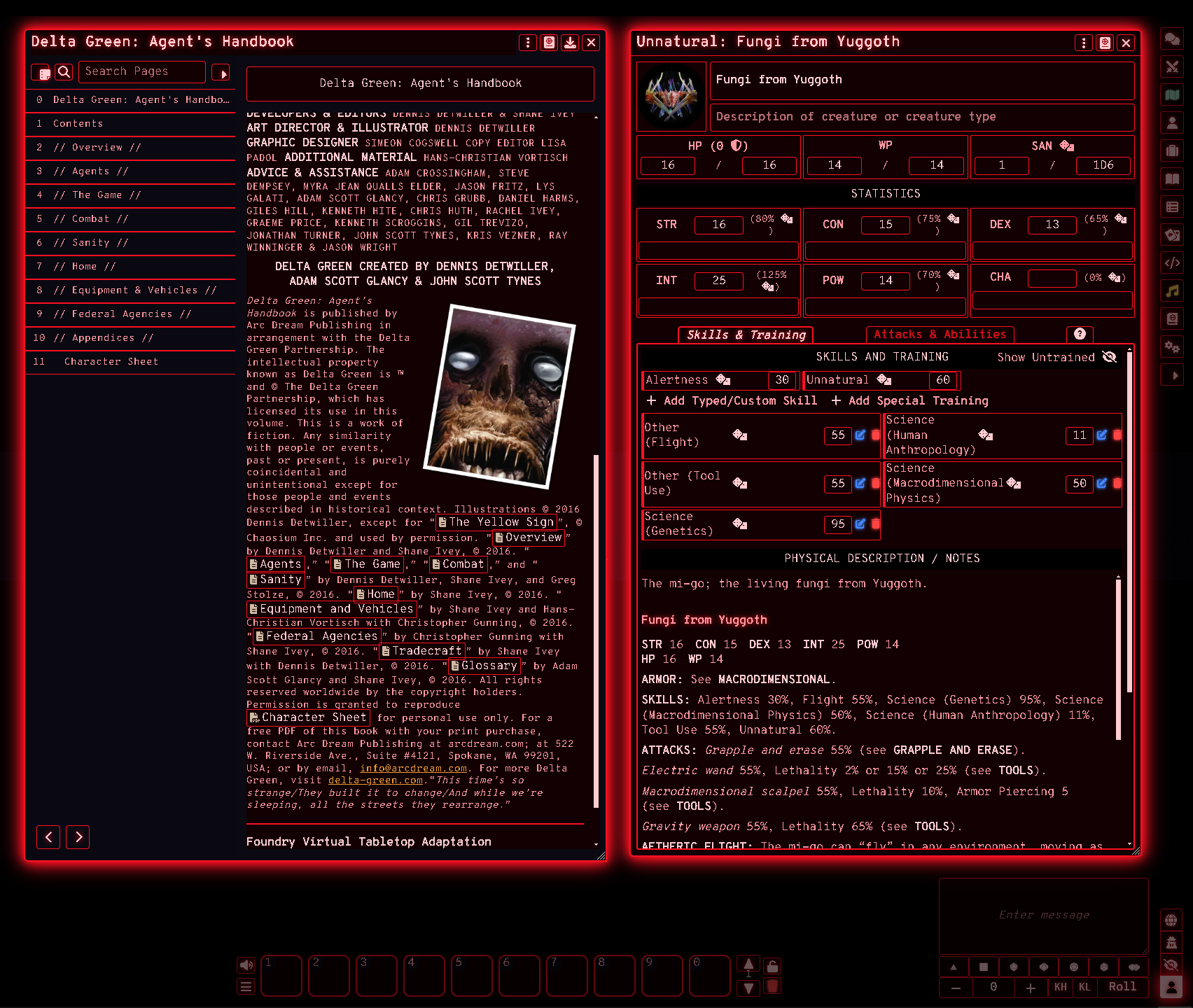Toggle the hotbar mute speaker icon
The width and height of the screenshot is (1193, 1008).
tap(246, 966)
